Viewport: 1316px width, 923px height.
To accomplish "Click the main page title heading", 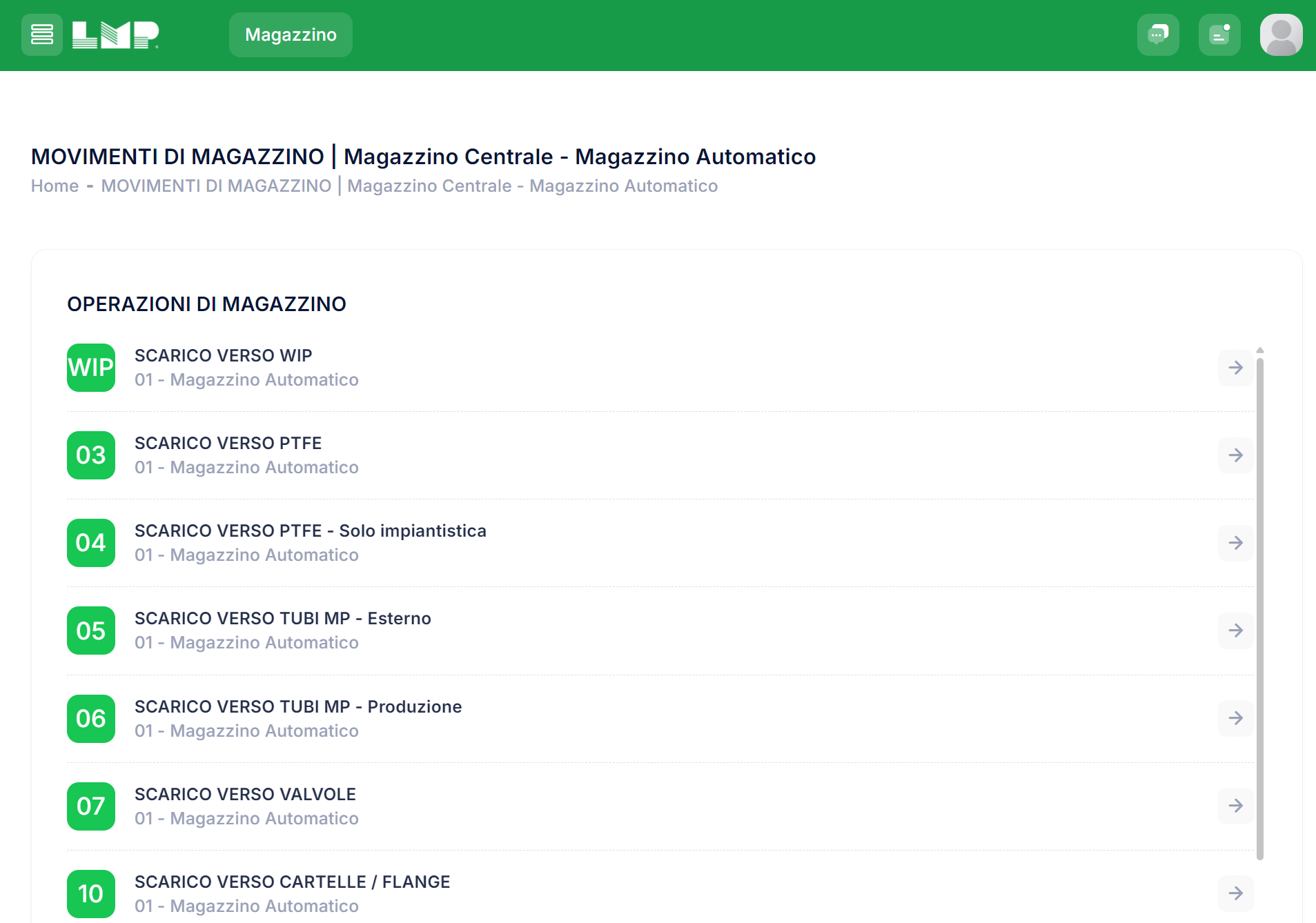I will point(423,157).
